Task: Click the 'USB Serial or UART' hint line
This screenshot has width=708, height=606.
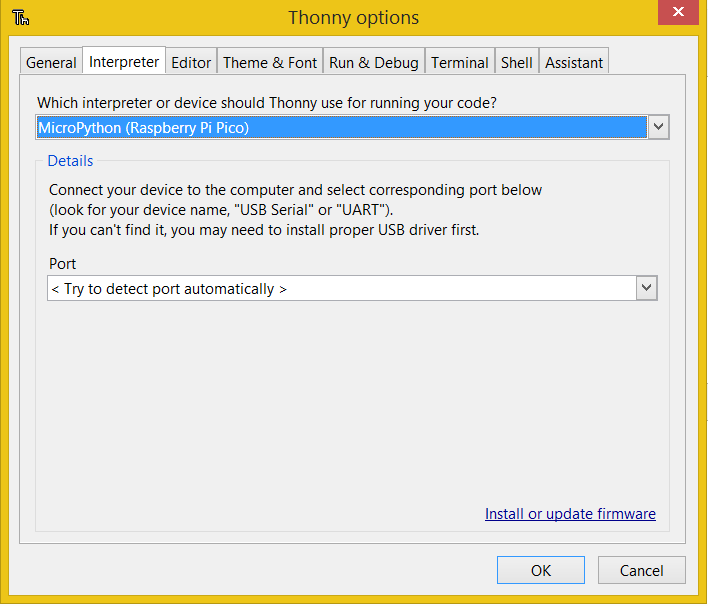Action: (x=221, y=210)
